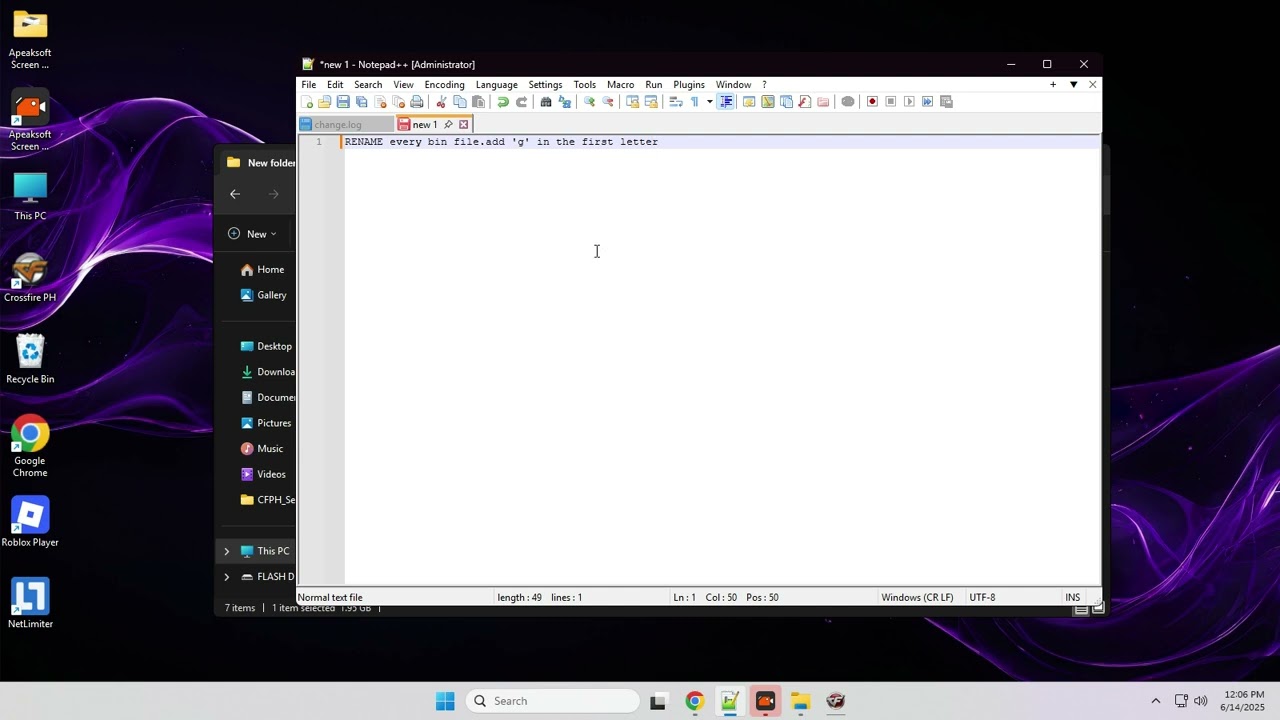Click the Folder as Workspace icon
This screenshot has width=1280, height=720.
[x=822, y=102]
